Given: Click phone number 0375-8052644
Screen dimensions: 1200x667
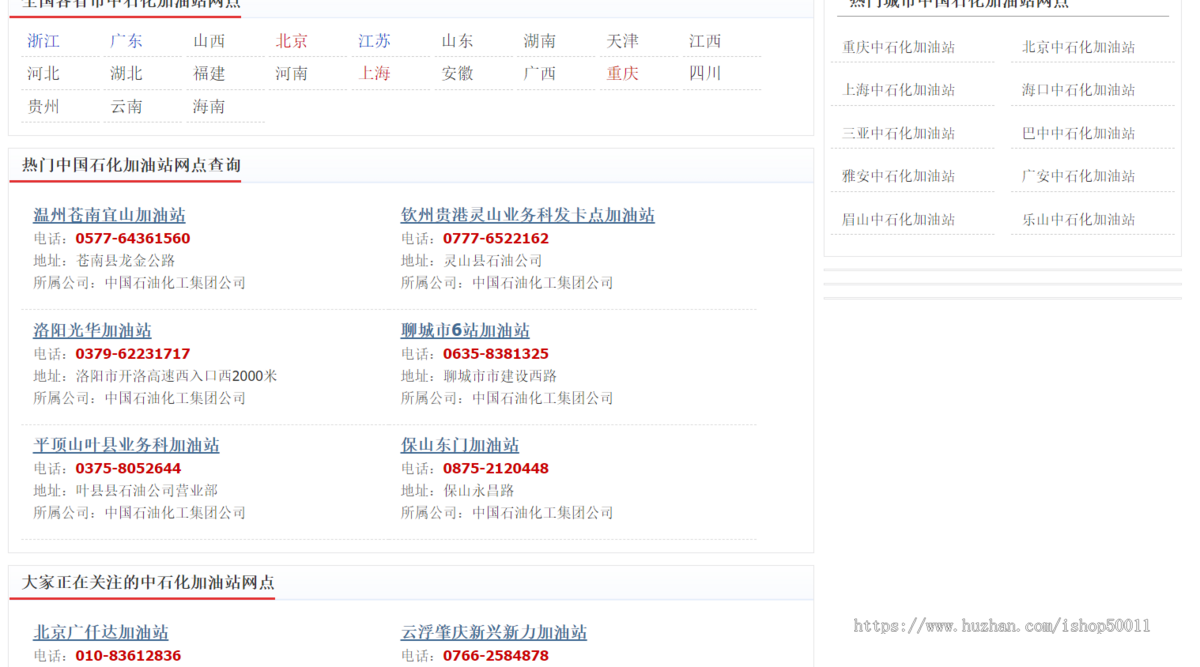Looking at the screenshot, I should point(128,468).
